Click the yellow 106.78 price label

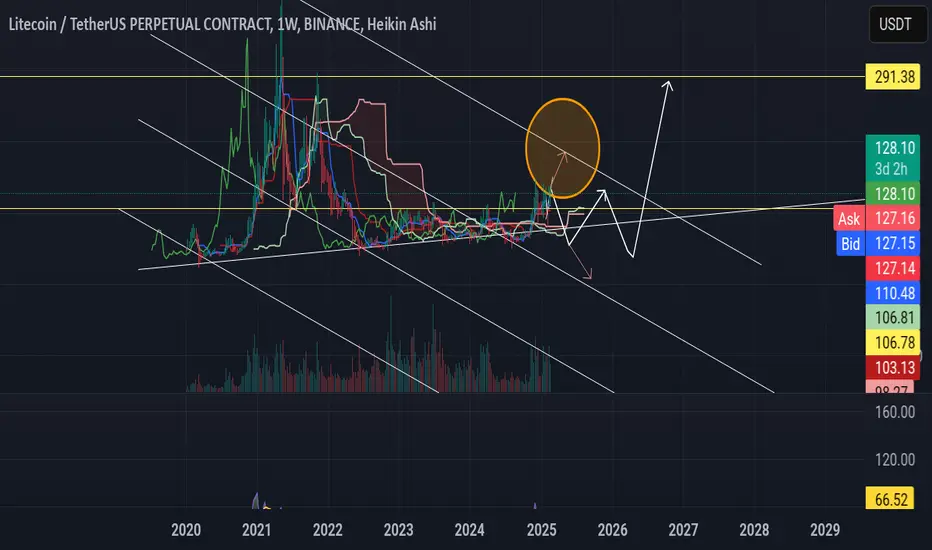click(x=892, y=342)
